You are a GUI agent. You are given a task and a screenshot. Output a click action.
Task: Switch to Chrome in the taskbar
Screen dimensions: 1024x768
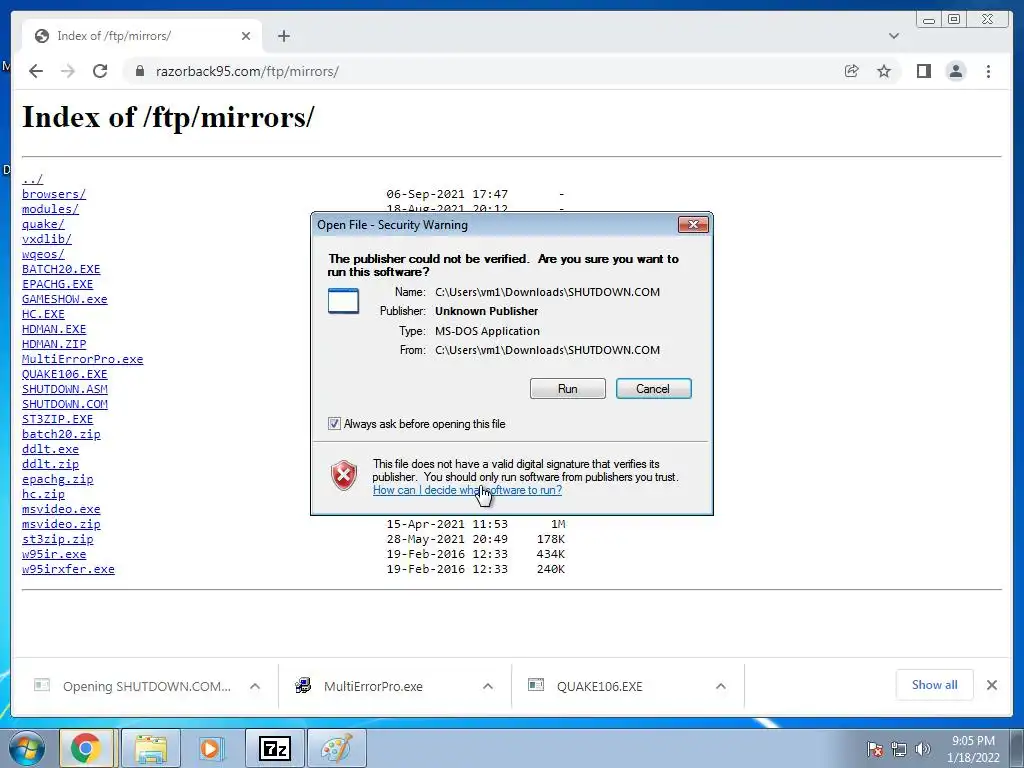[87, 748]
